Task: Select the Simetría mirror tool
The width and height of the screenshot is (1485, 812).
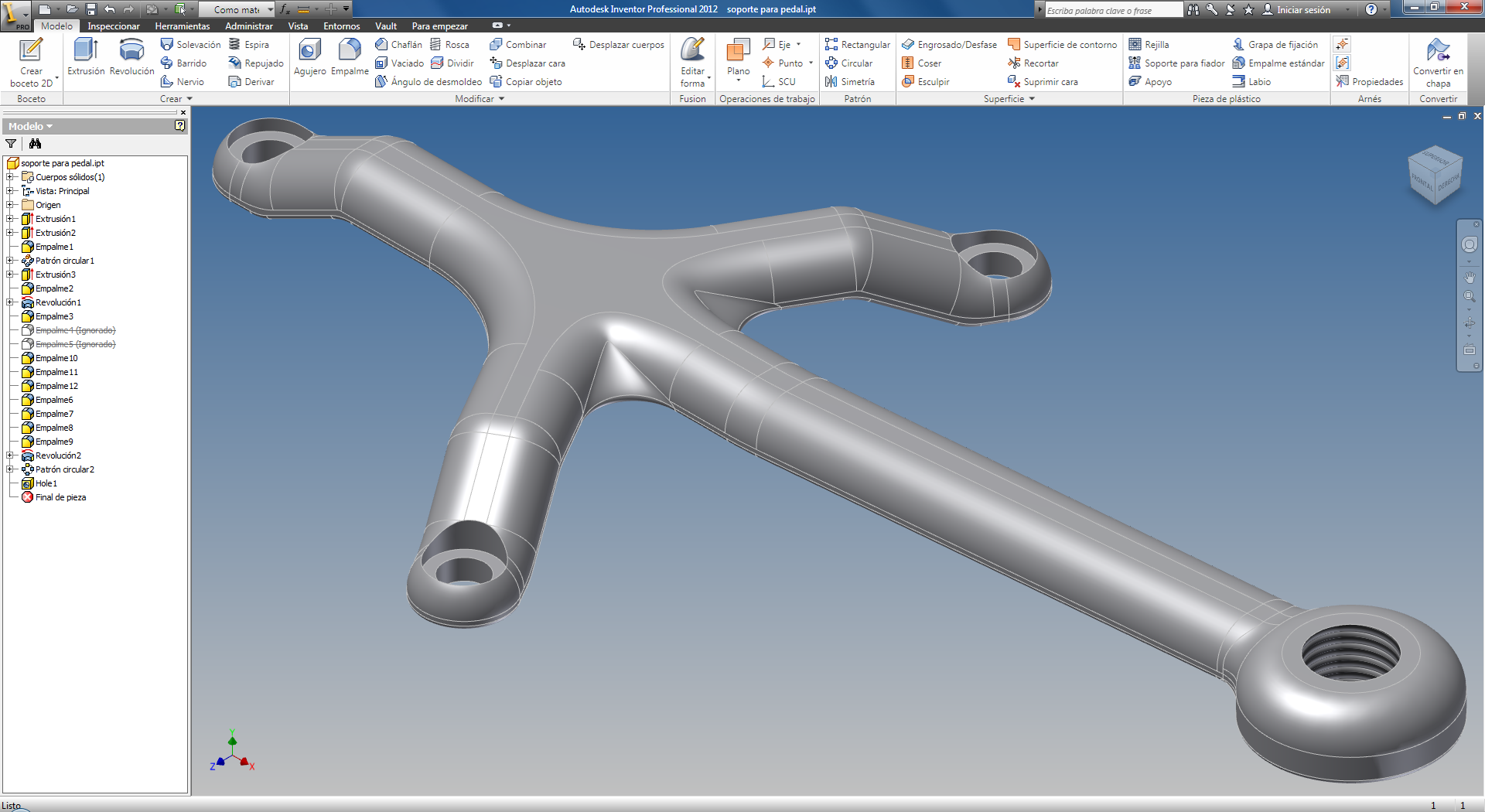Action: [x=849, y=82]
